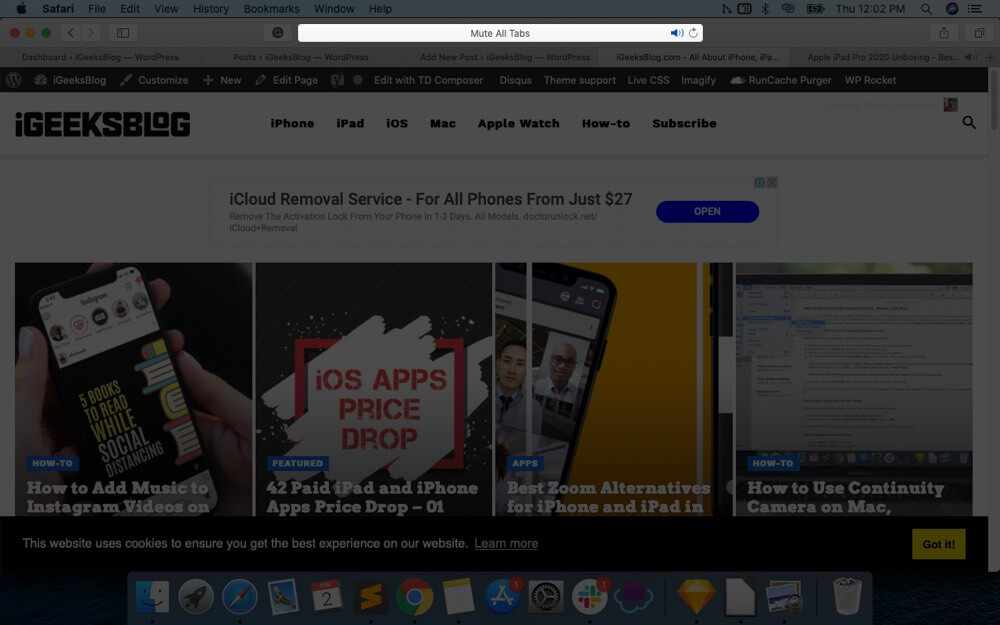Go back with the Safari back arrow
Screen dimensions: 1000x625
[x=71, y=33]
